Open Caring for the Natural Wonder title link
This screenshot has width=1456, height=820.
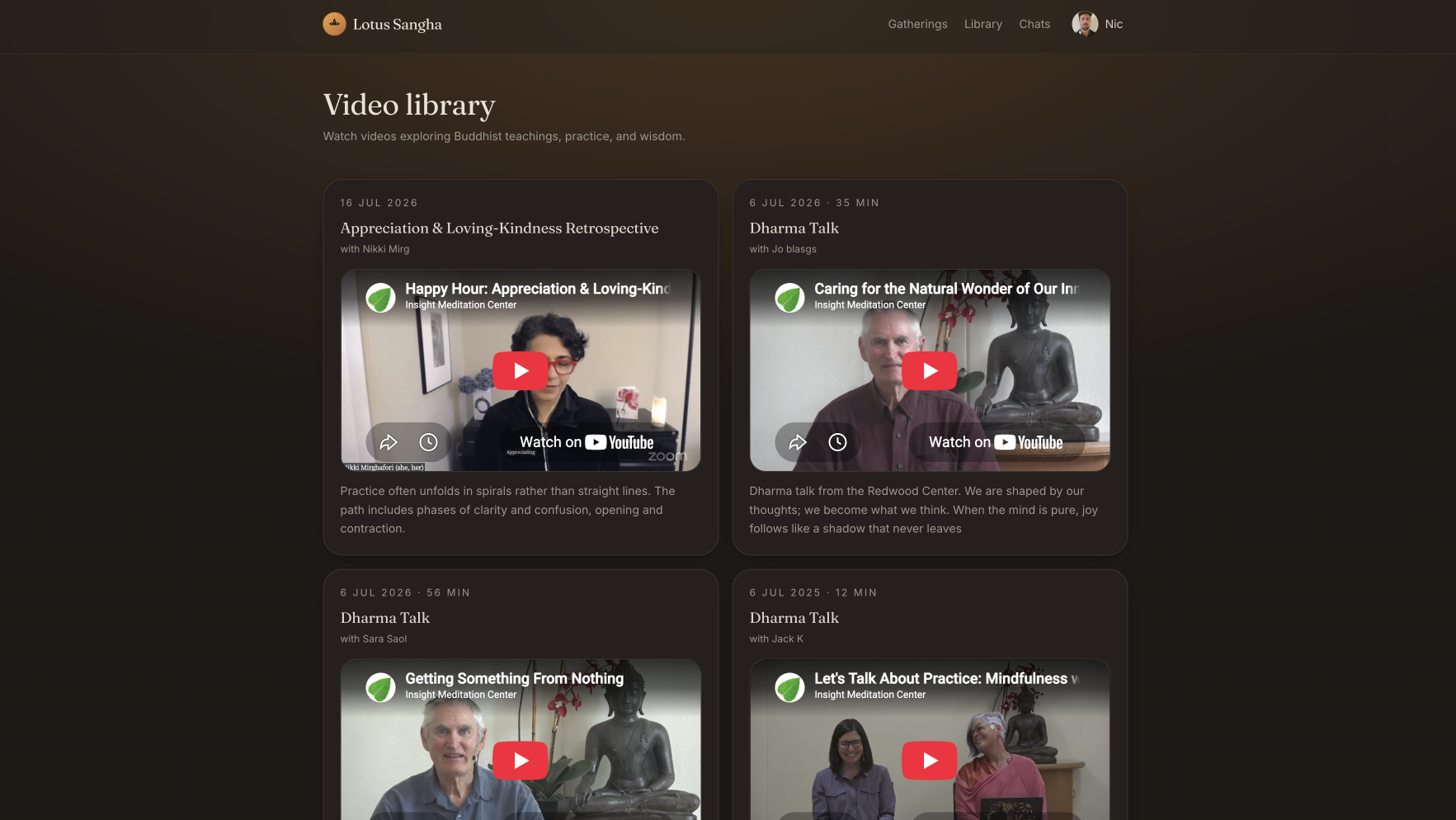[947, 289]
